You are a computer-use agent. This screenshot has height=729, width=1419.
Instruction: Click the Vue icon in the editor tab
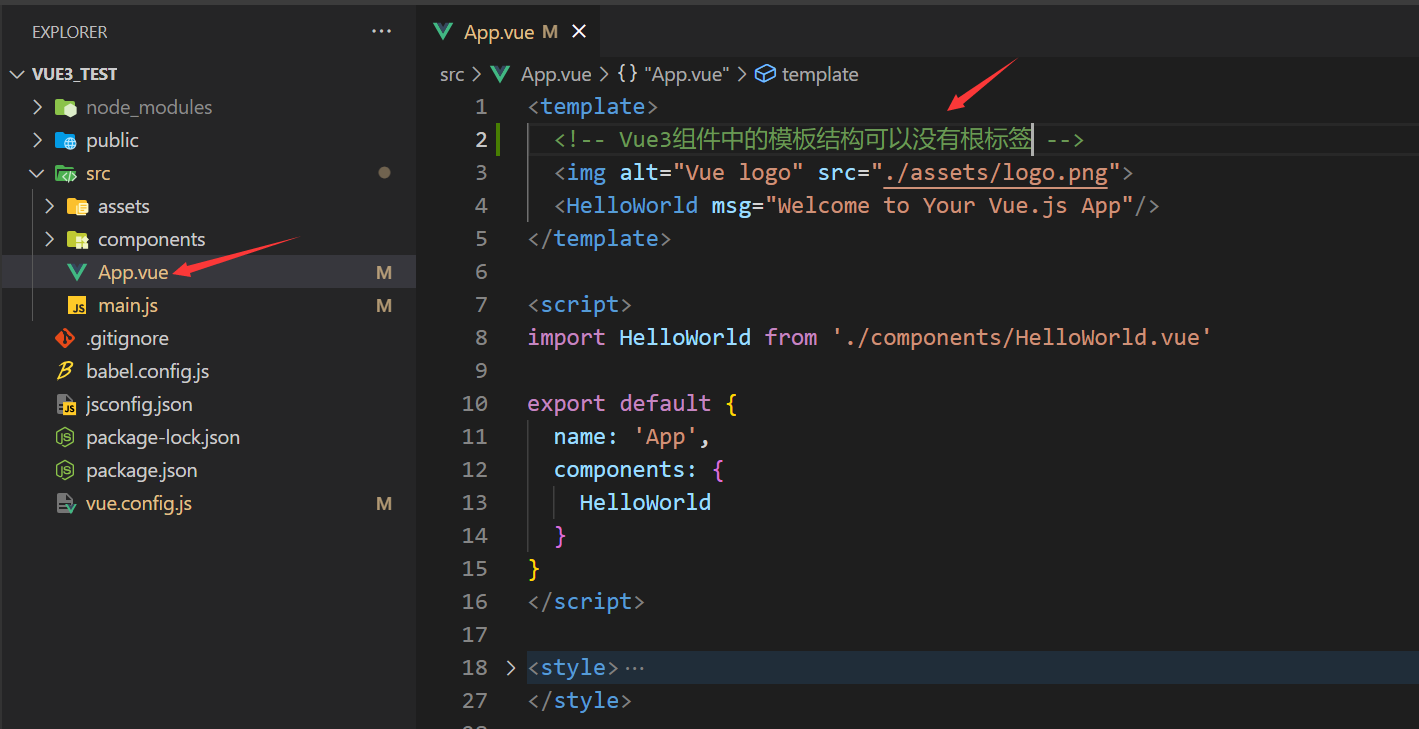[x=443, y=32]
